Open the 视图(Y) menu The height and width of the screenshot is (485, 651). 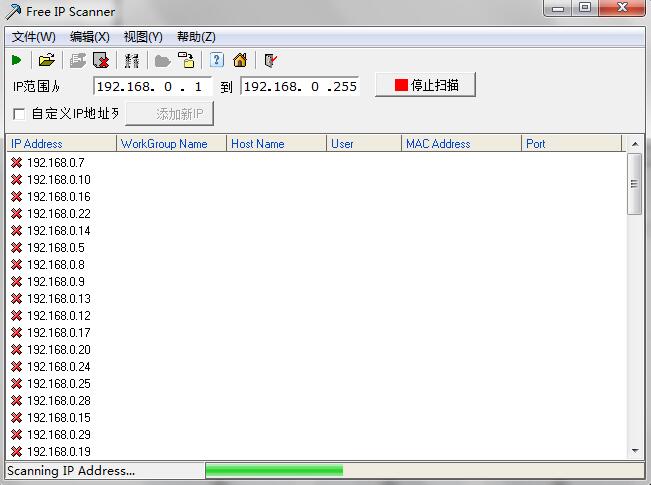[142, 37]
